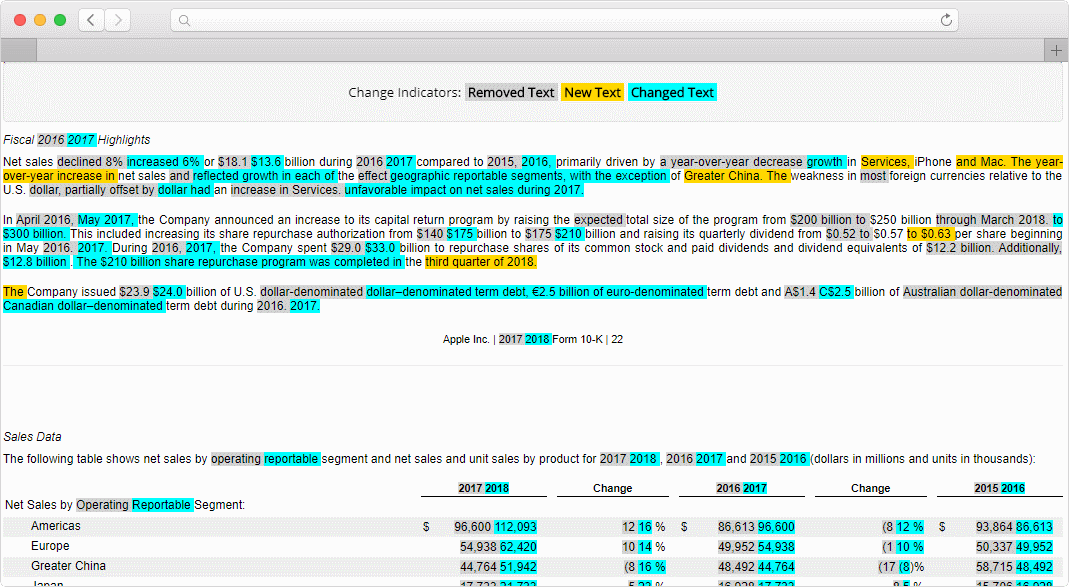1069x587 pixels.
Task: Click the 'C$2.5' changed value
Action: coord(836,292)
